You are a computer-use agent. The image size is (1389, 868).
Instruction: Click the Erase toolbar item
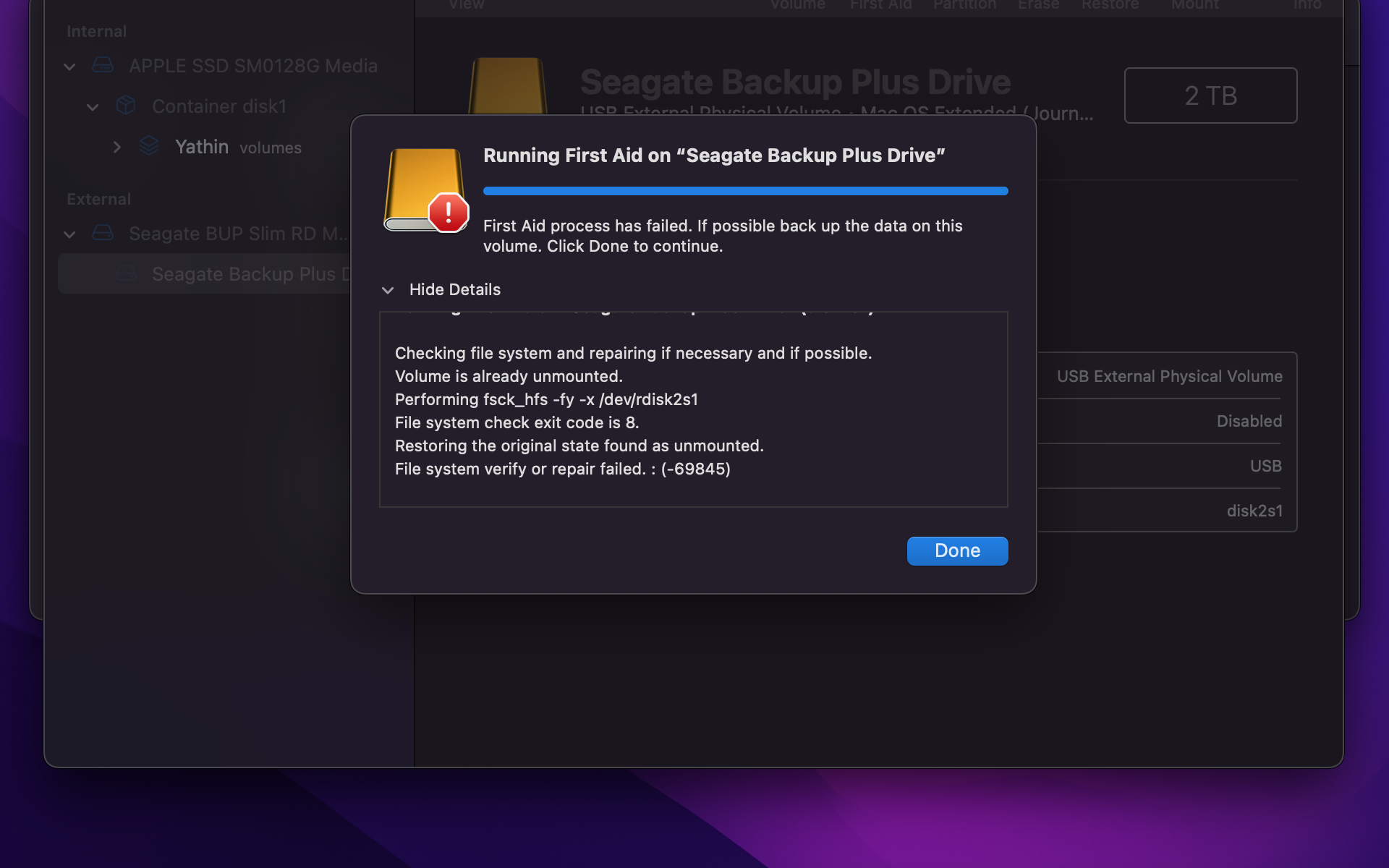click(1038, 5)
